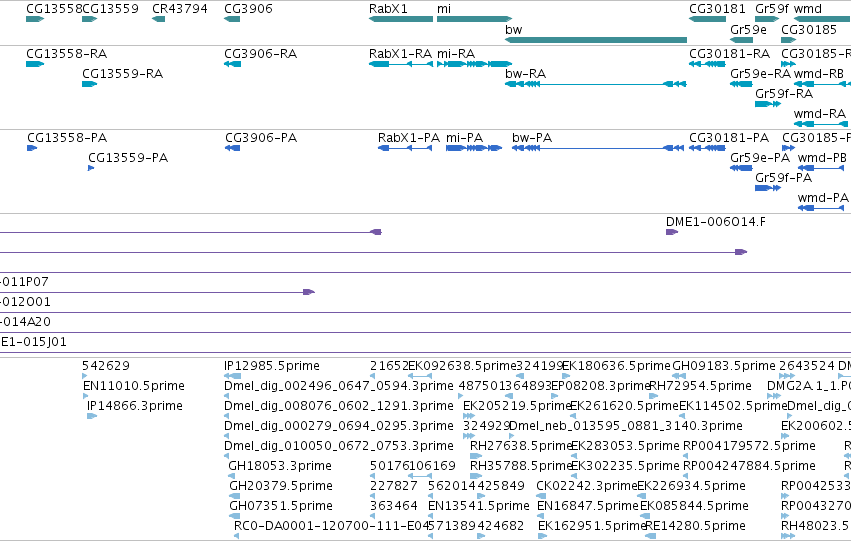Select the CG3906 gene feature label
851x541 pixels.
click(249, 9)
